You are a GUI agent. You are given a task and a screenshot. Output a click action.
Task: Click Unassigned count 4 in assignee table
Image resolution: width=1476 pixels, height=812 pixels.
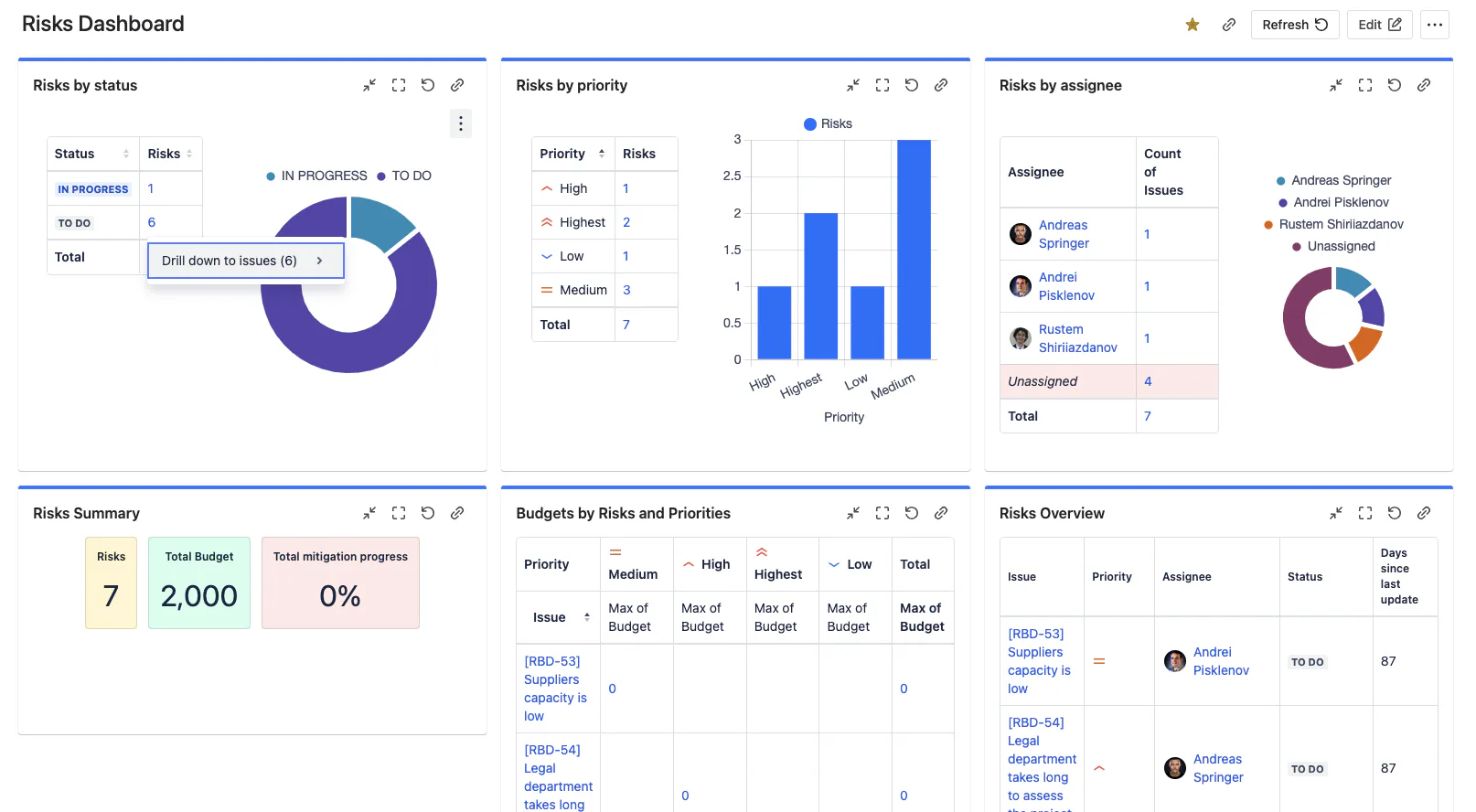pyautogui.click(x=1148, y=381)
